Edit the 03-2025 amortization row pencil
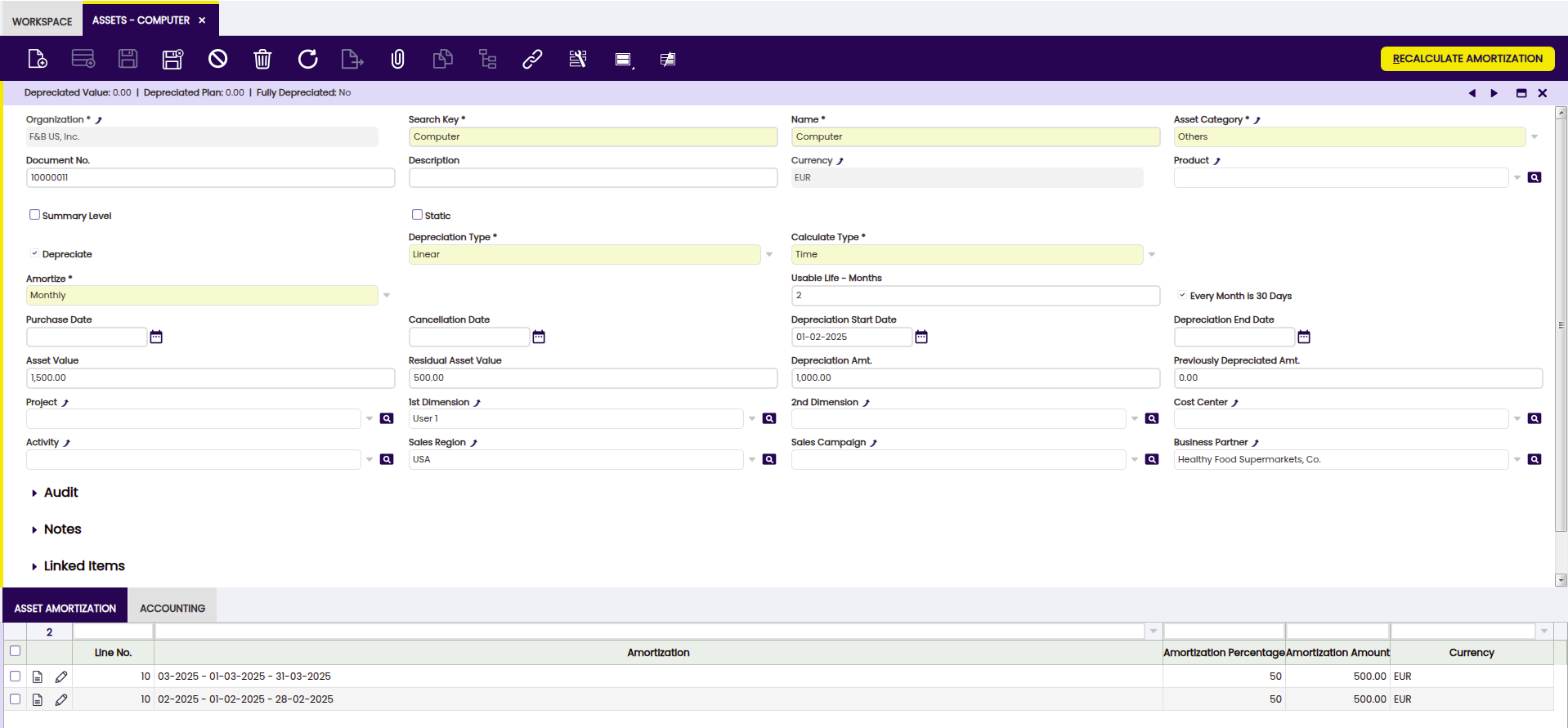The image size is (1568, 728). click(x=61, y=677)
